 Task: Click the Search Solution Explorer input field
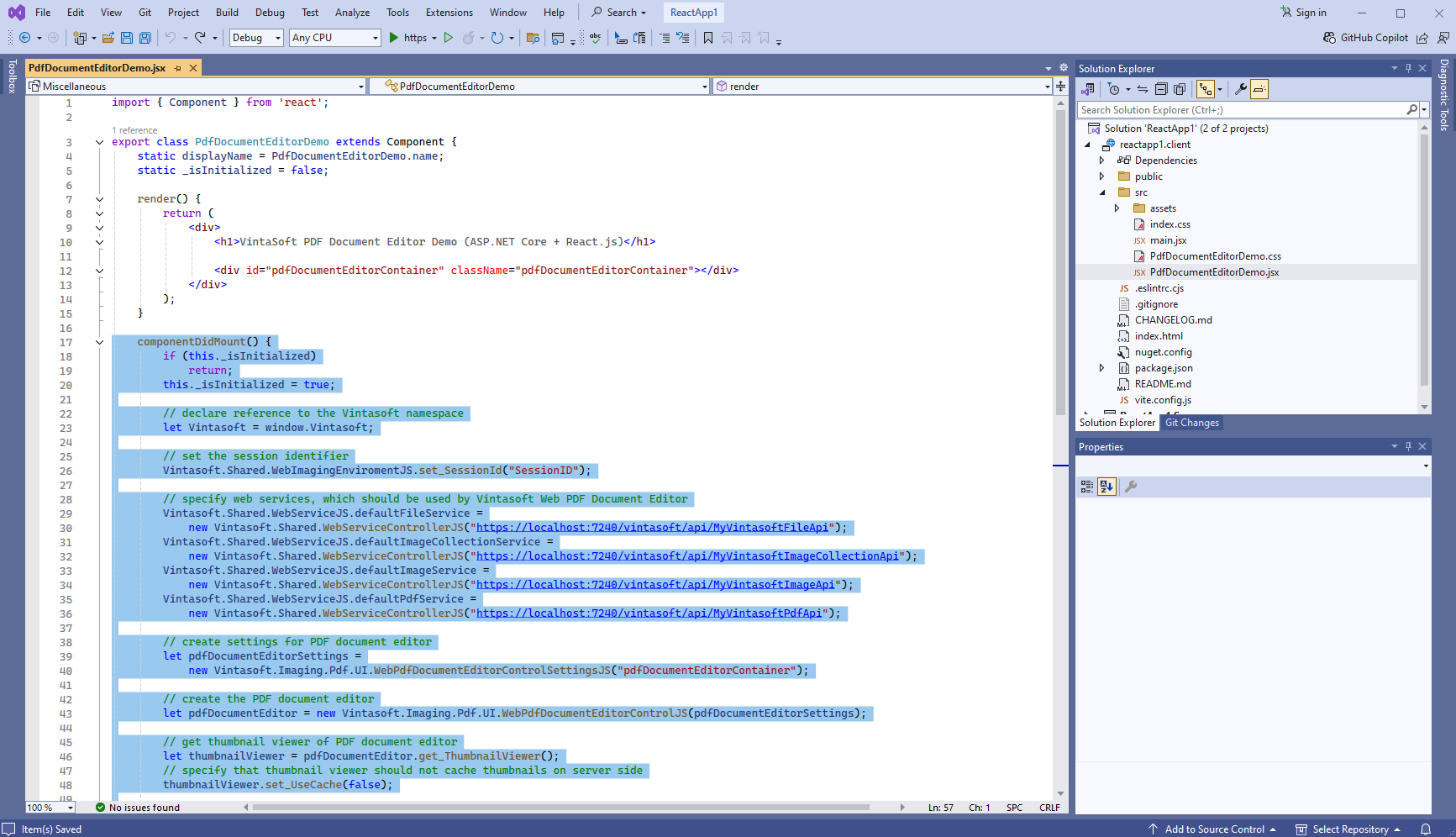point(1243,110)
